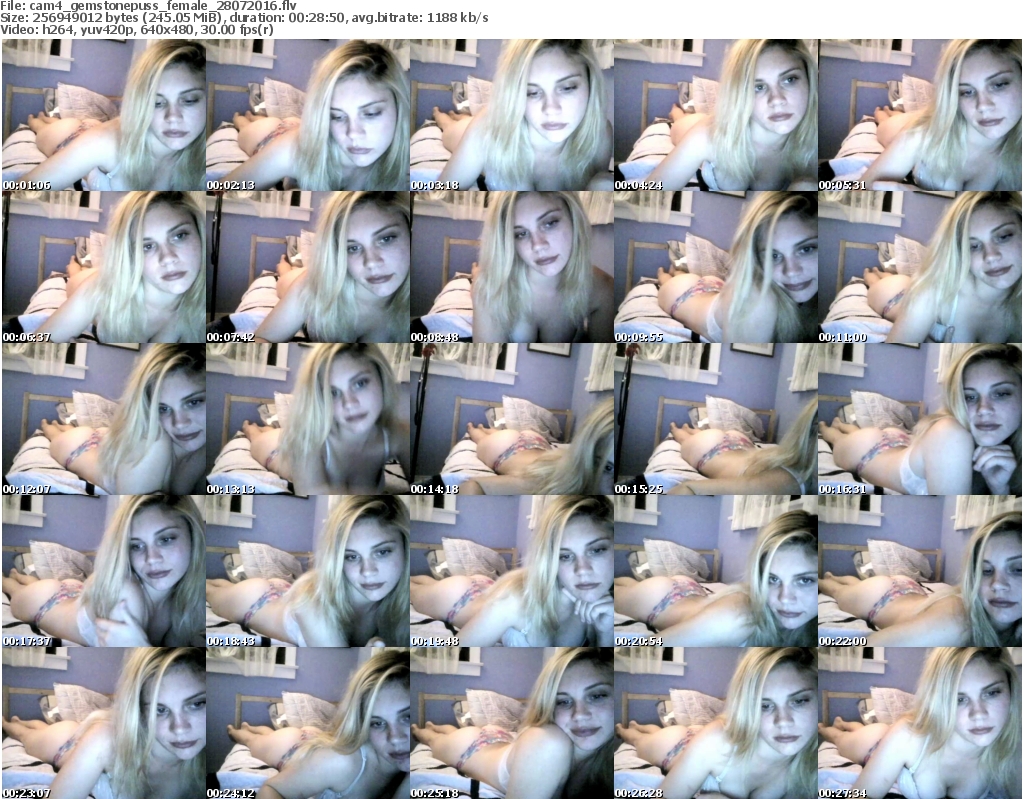Screen dimensions: 1024x799
Task: Click the header line starting with "Size: 256949012 bytes"
Action: [244, 18]
